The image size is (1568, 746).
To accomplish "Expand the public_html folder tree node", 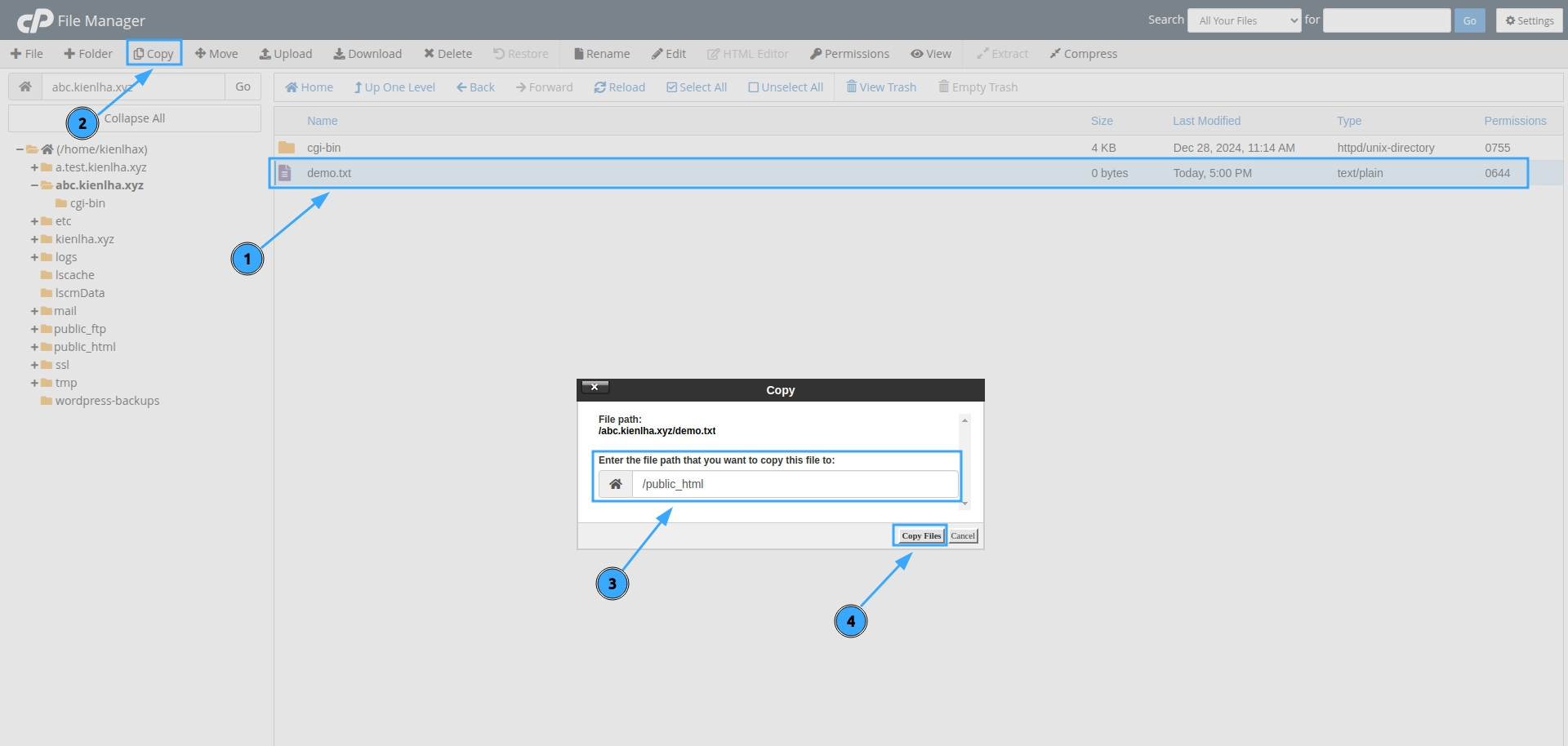I will (x=34, y=348).
